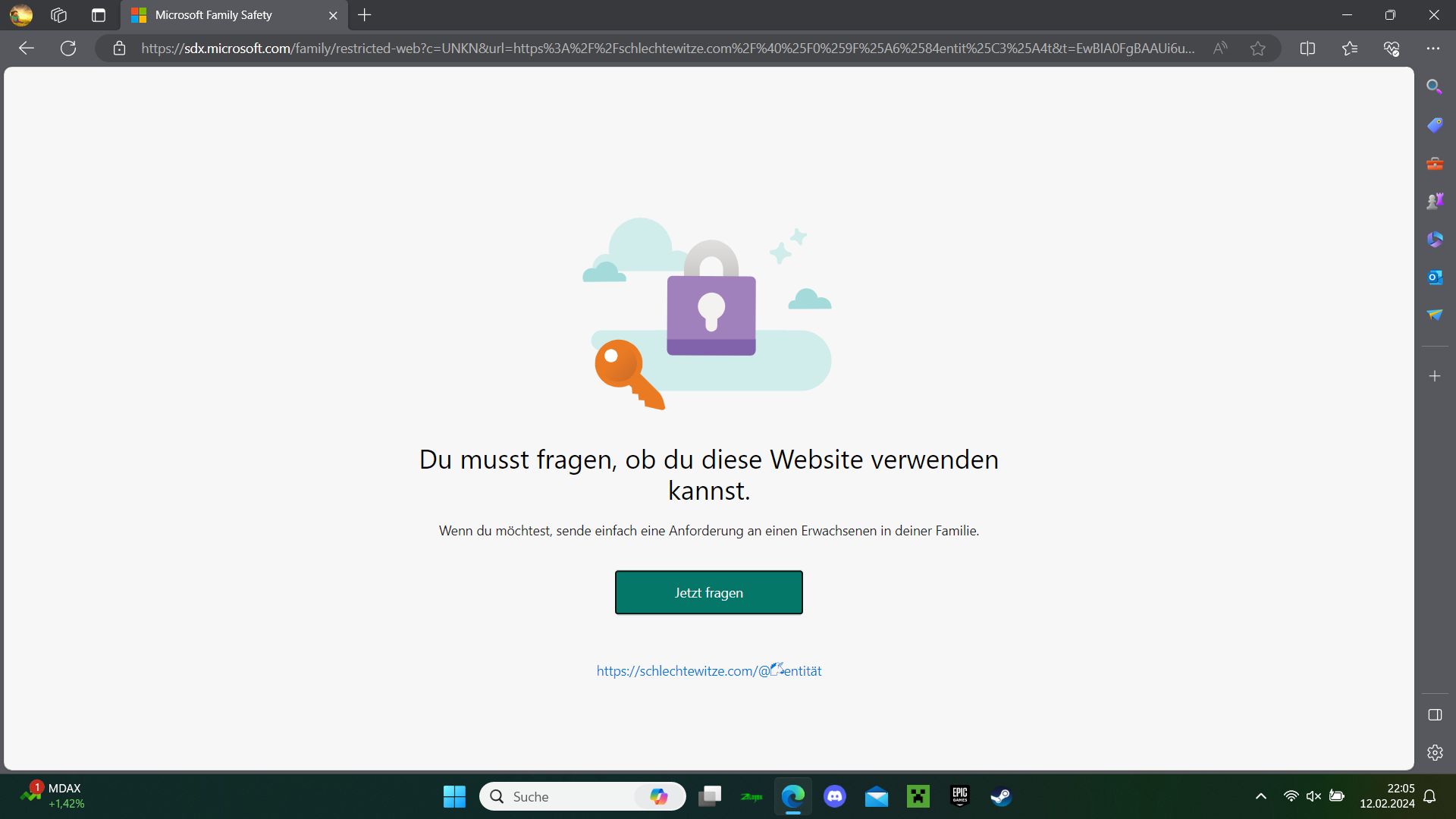Open a new browser tab
The image size is (1456, 819).
point(365,15)
